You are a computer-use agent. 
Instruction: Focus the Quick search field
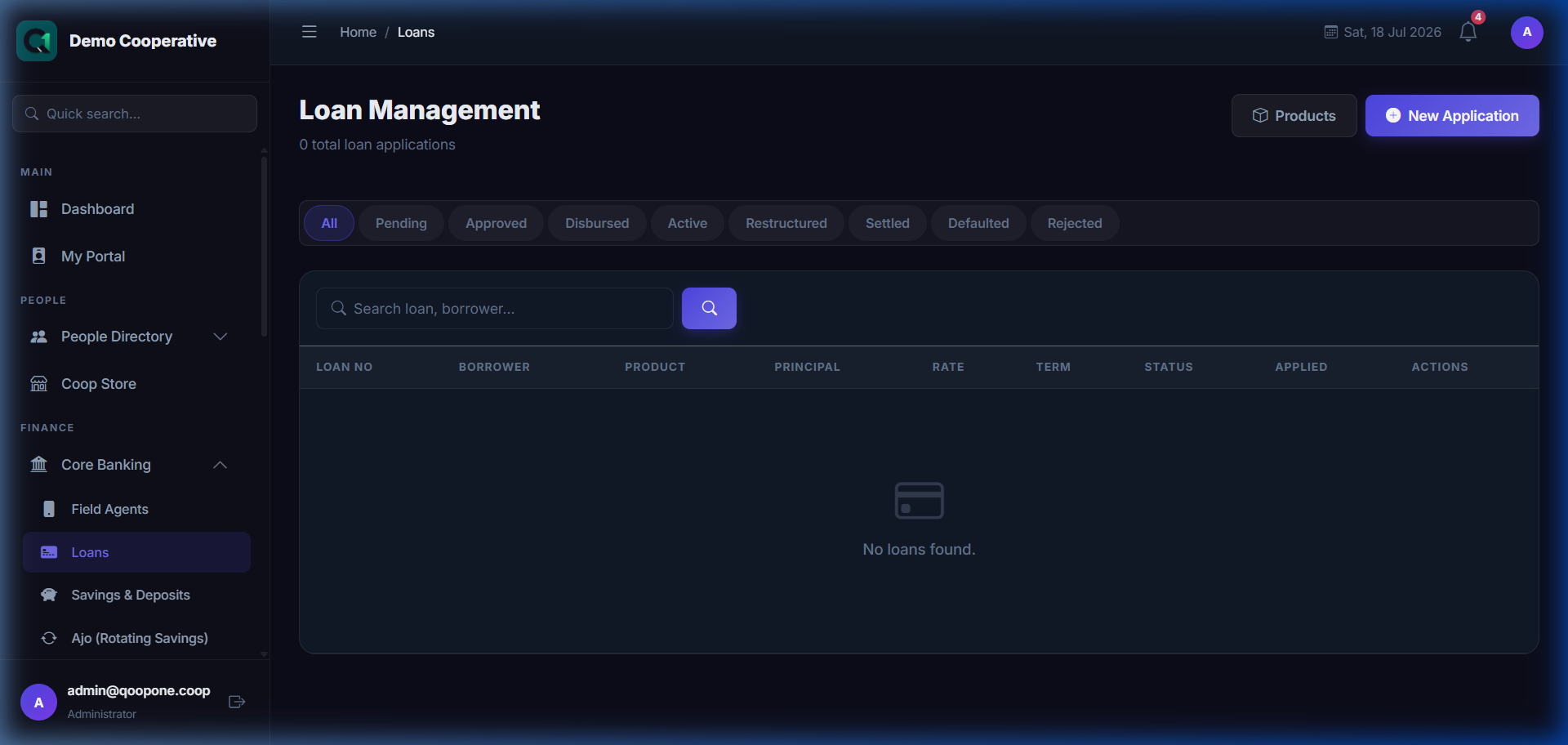pos(135,114)
